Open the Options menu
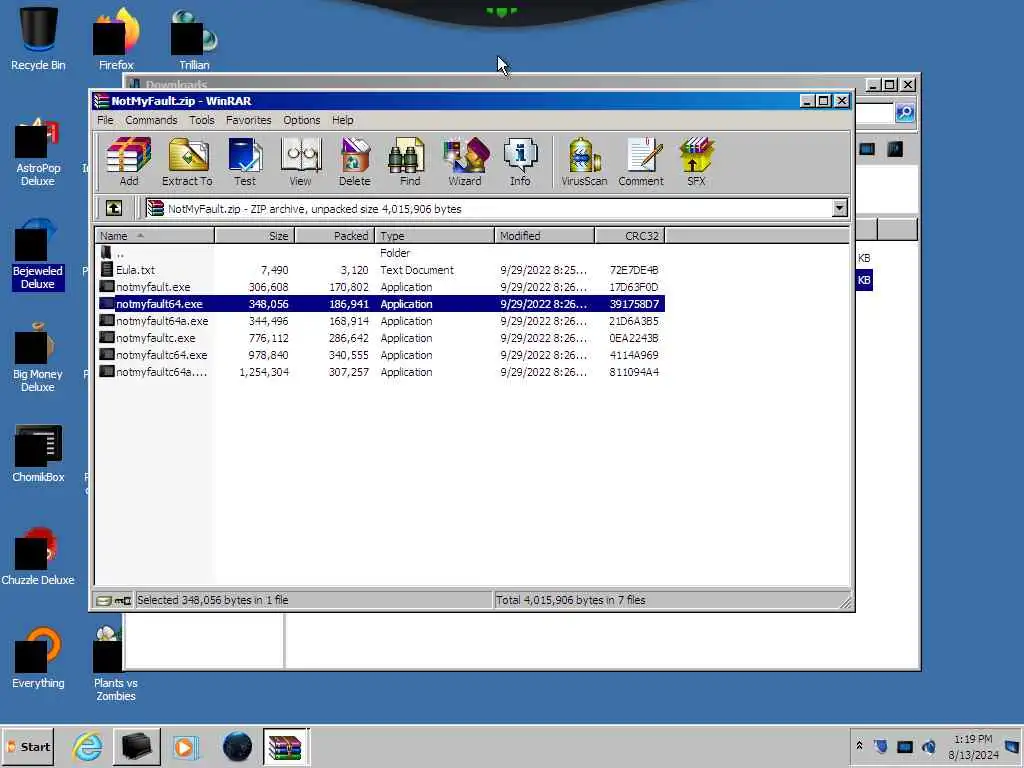Image resolution: width=1024 pixels, height=768 pixels. tap(302, 120)
